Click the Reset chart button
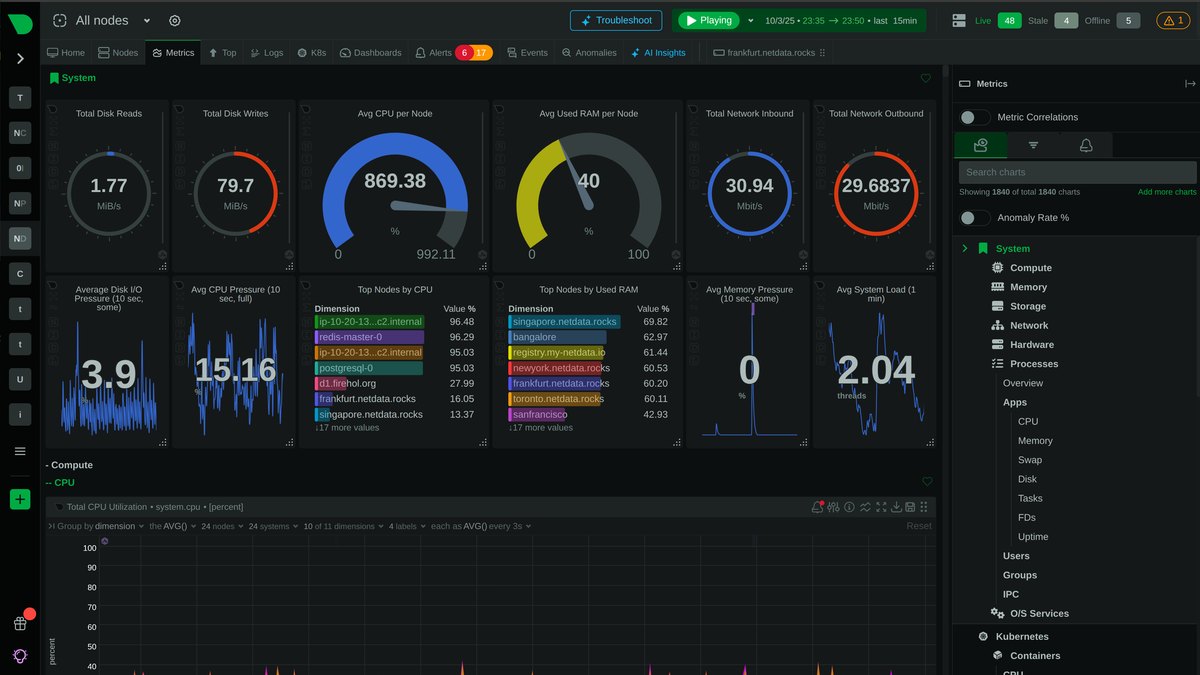Viewport: 1200px width, 675px height. point(918,526)
